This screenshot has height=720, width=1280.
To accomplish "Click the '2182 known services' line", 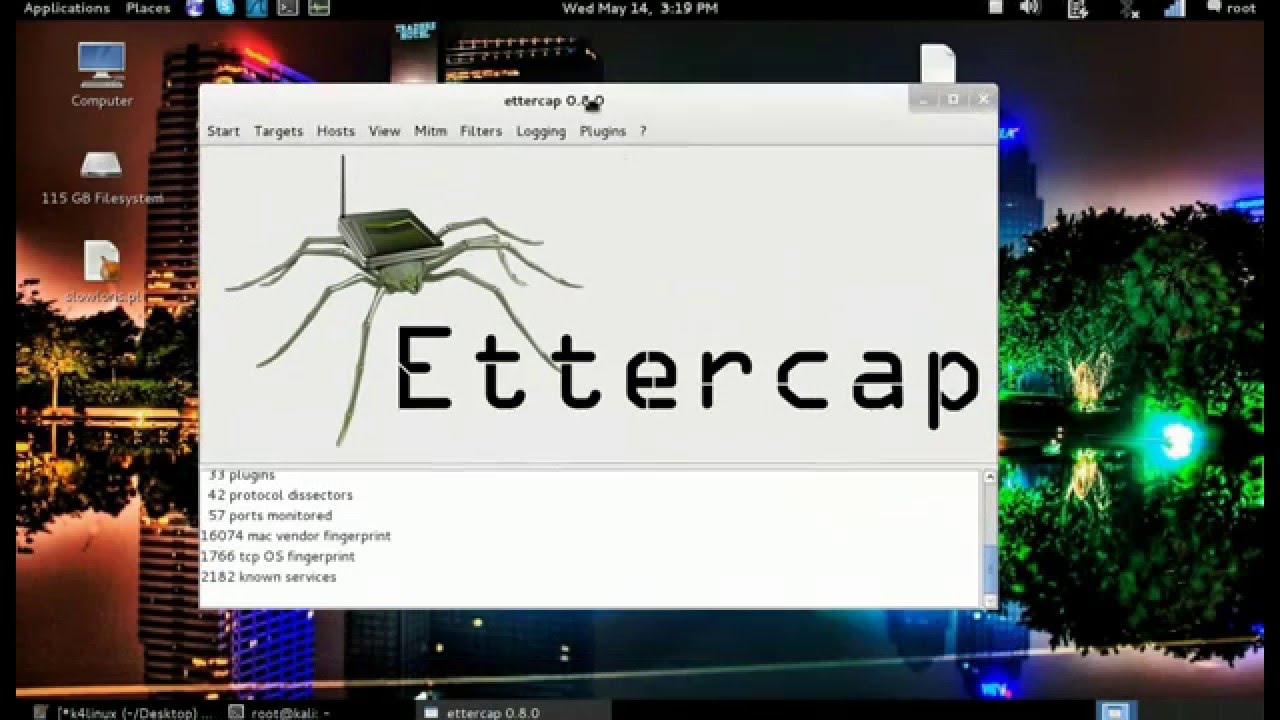I will click(268, 577).
